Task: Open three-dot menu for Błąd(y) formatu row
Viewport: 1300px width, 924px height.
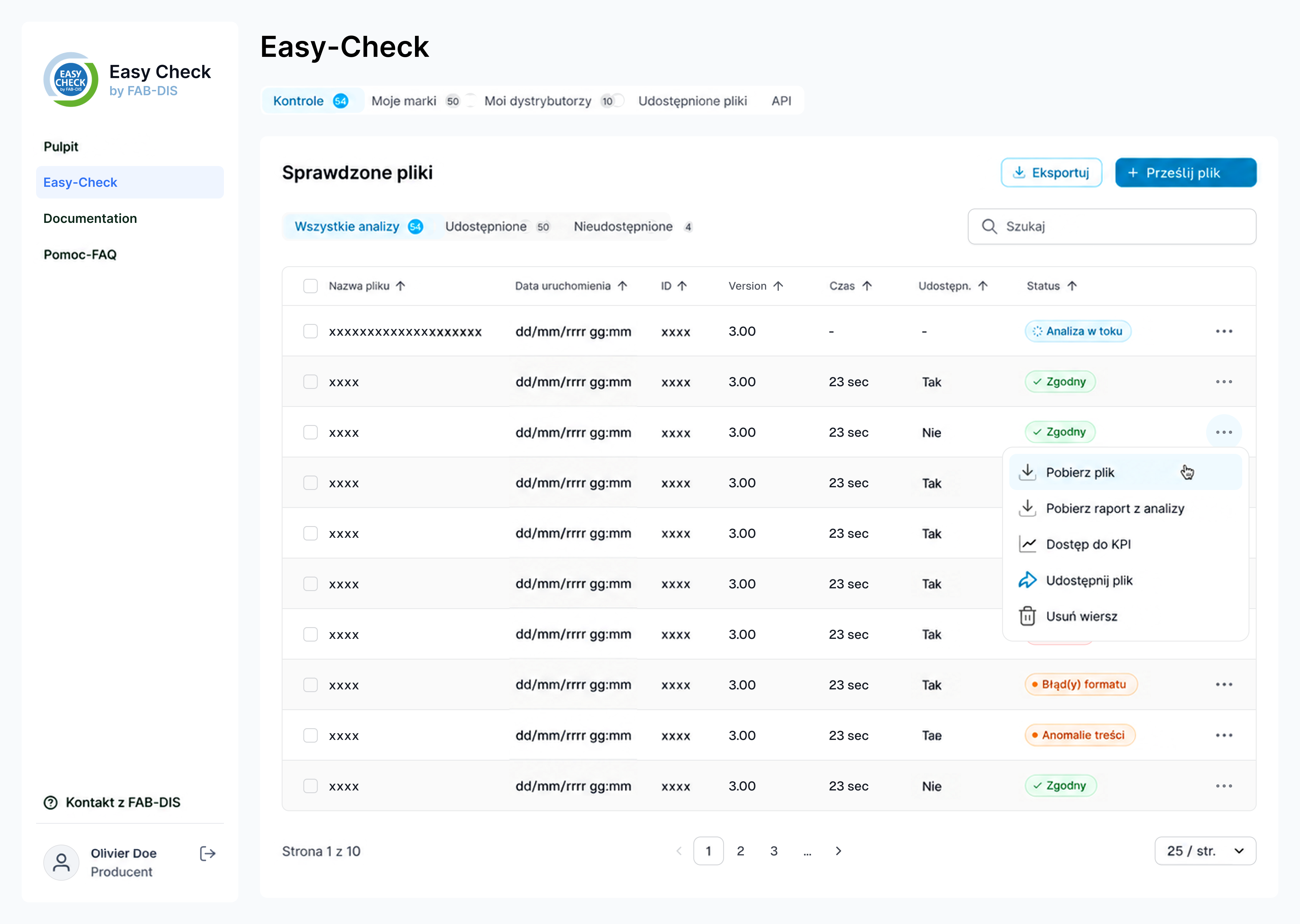Action: (x=1224, y=685)
